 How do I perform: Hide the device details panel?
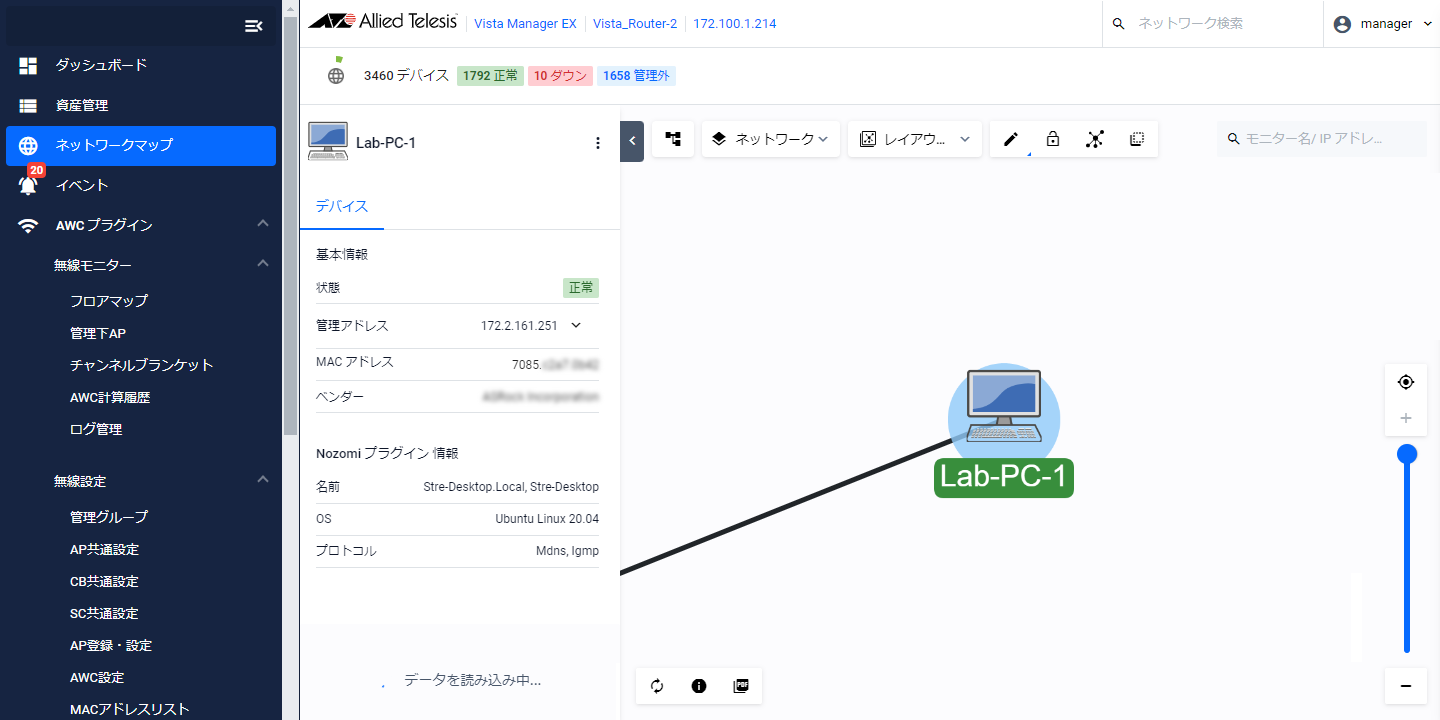click(x=632, y=141)
